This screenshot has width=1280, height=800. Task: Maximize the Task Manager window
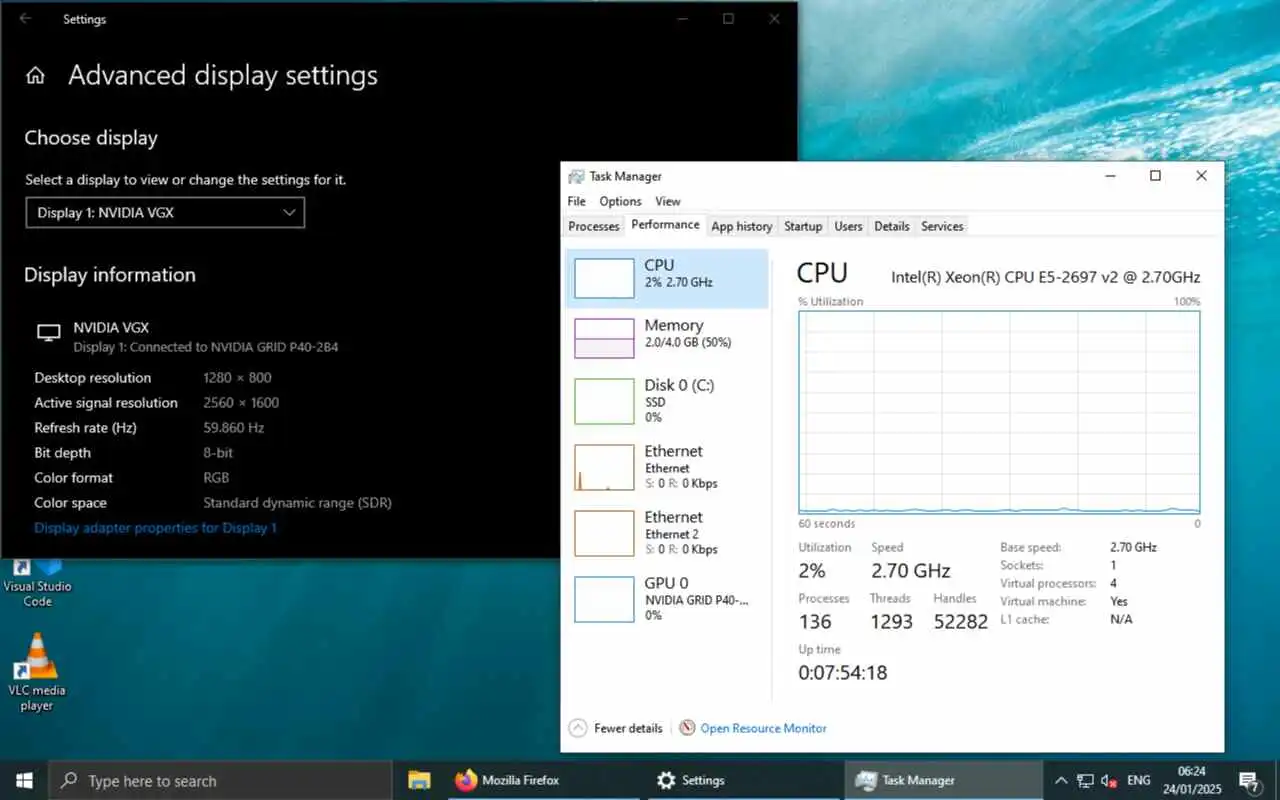pyautogui.click(x=1155, y=176)
